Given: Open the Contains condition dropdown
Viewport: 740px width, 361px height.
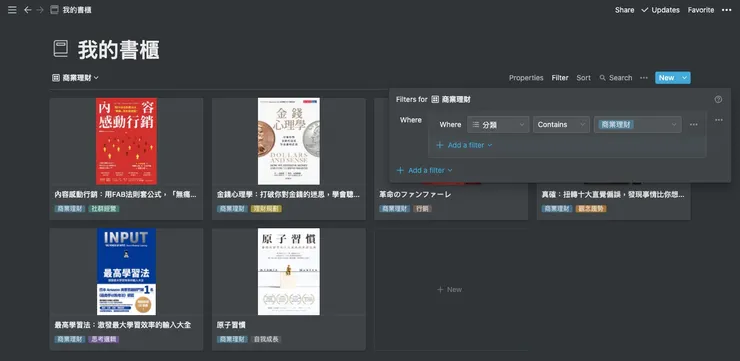Looking at the screenshot, I should pos(561,125).
